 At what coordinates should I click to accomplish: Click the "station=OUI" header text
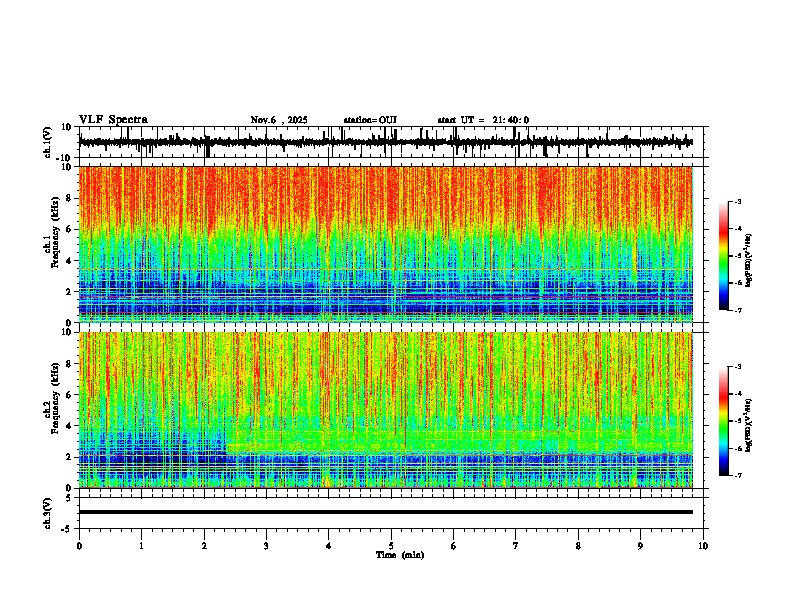[370, 120]
